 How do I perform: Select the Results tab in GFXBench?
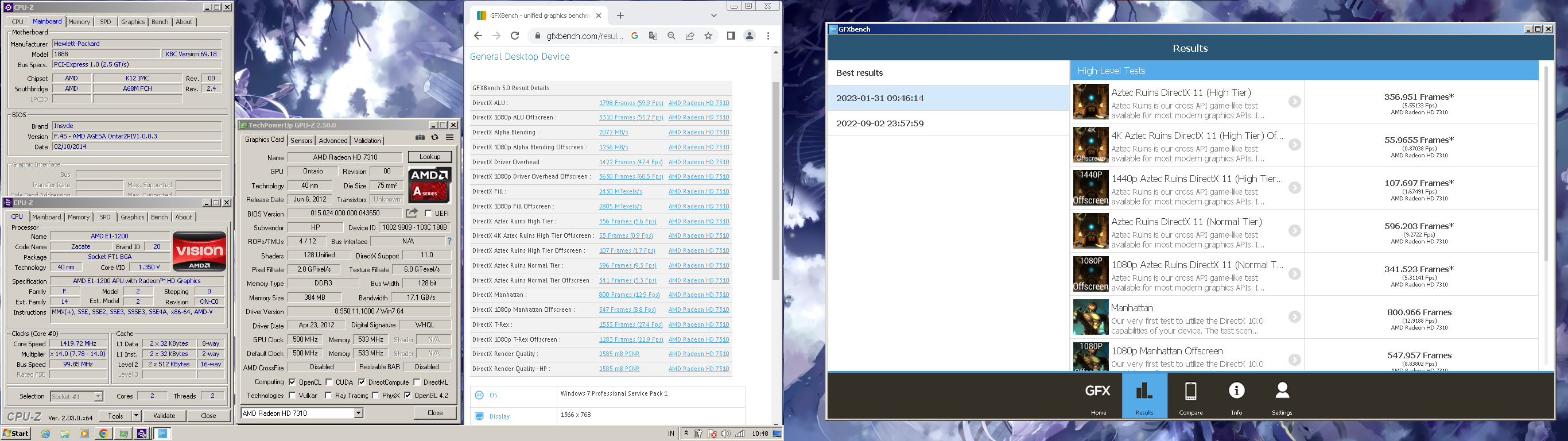1144,396
